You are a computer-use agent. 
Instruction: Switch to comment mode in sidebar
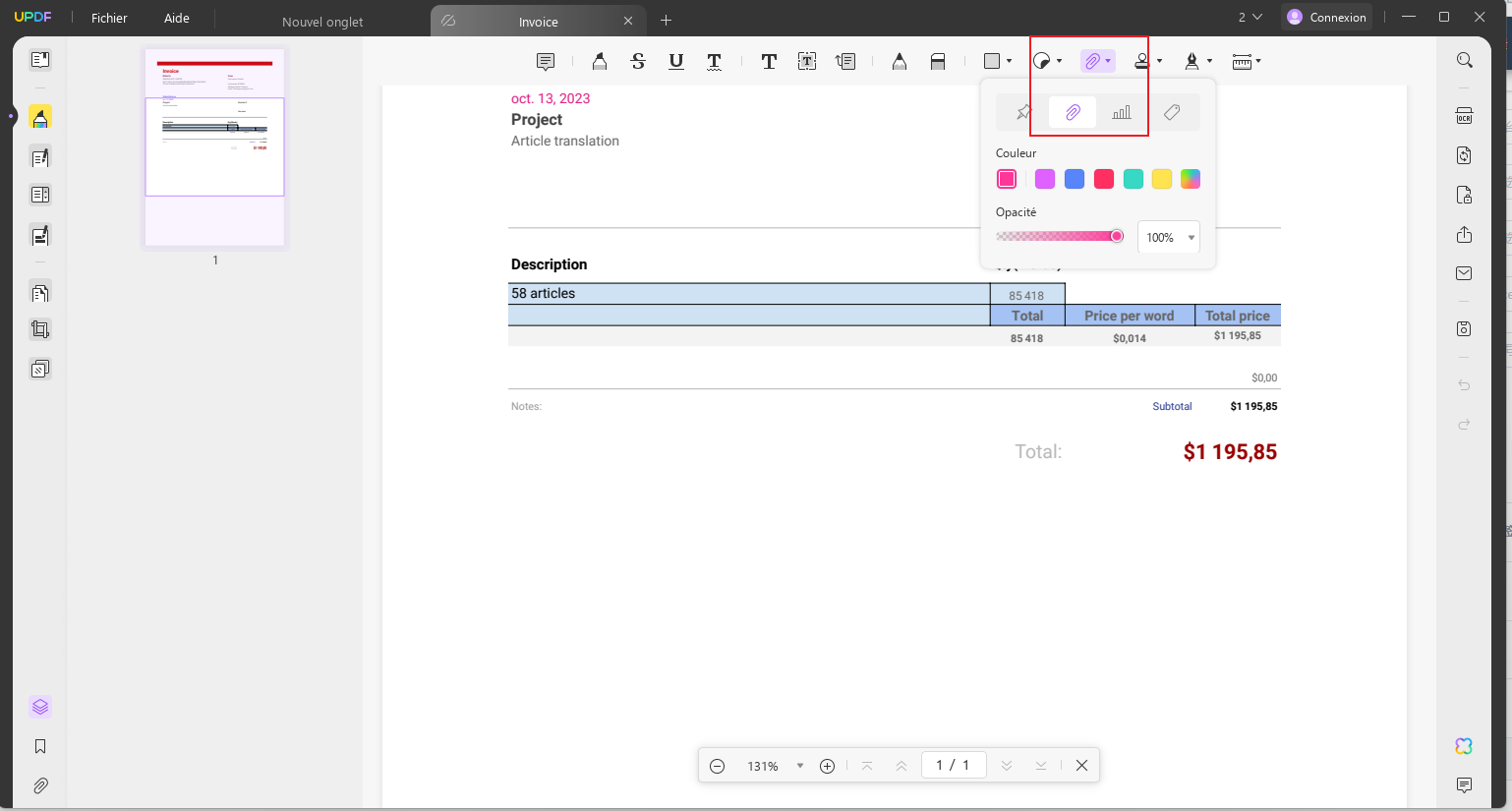pyautogui.click(x=40, y=117)
